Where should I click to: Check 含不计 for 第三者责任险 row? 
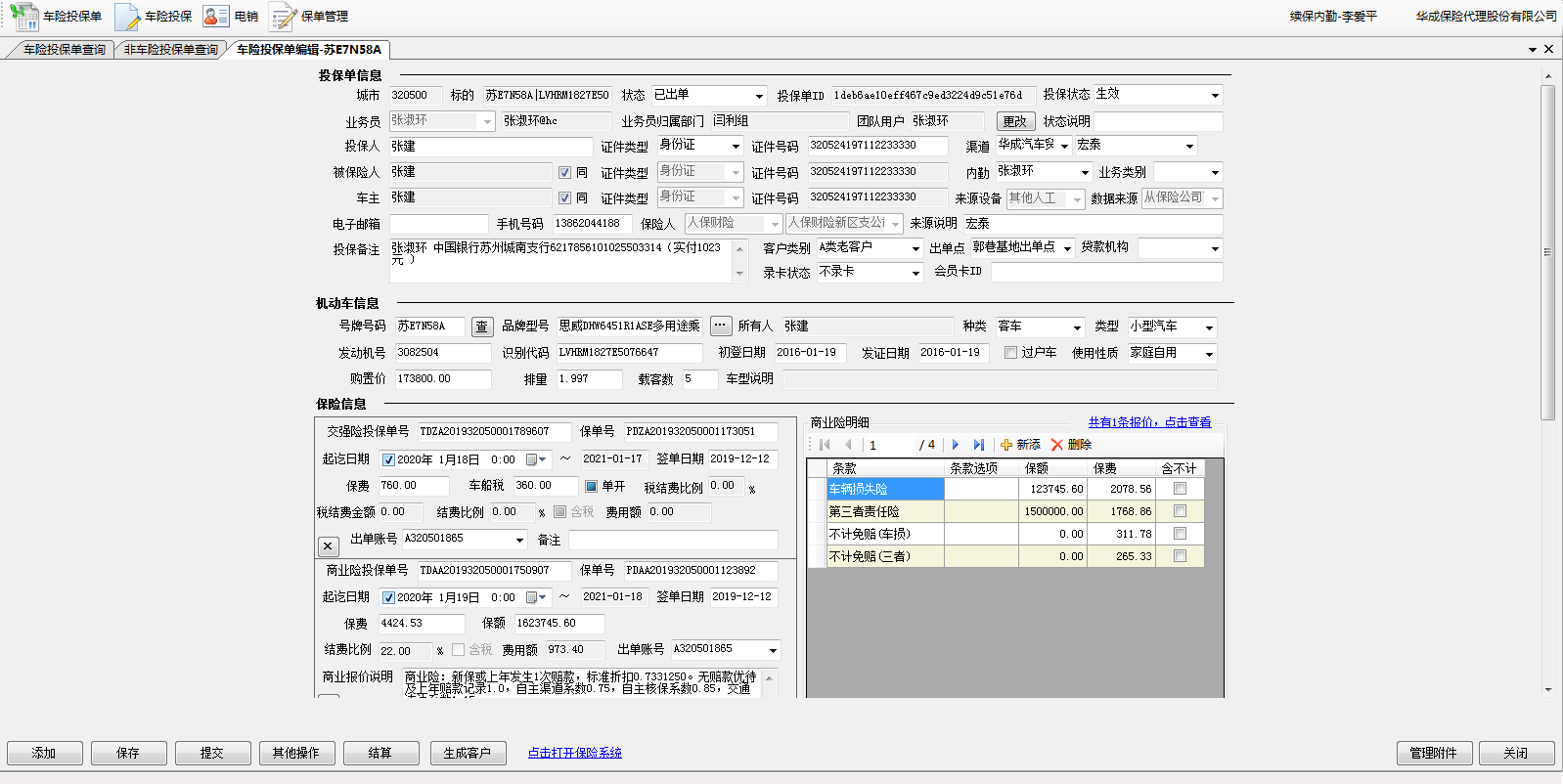coord(1180,511)
